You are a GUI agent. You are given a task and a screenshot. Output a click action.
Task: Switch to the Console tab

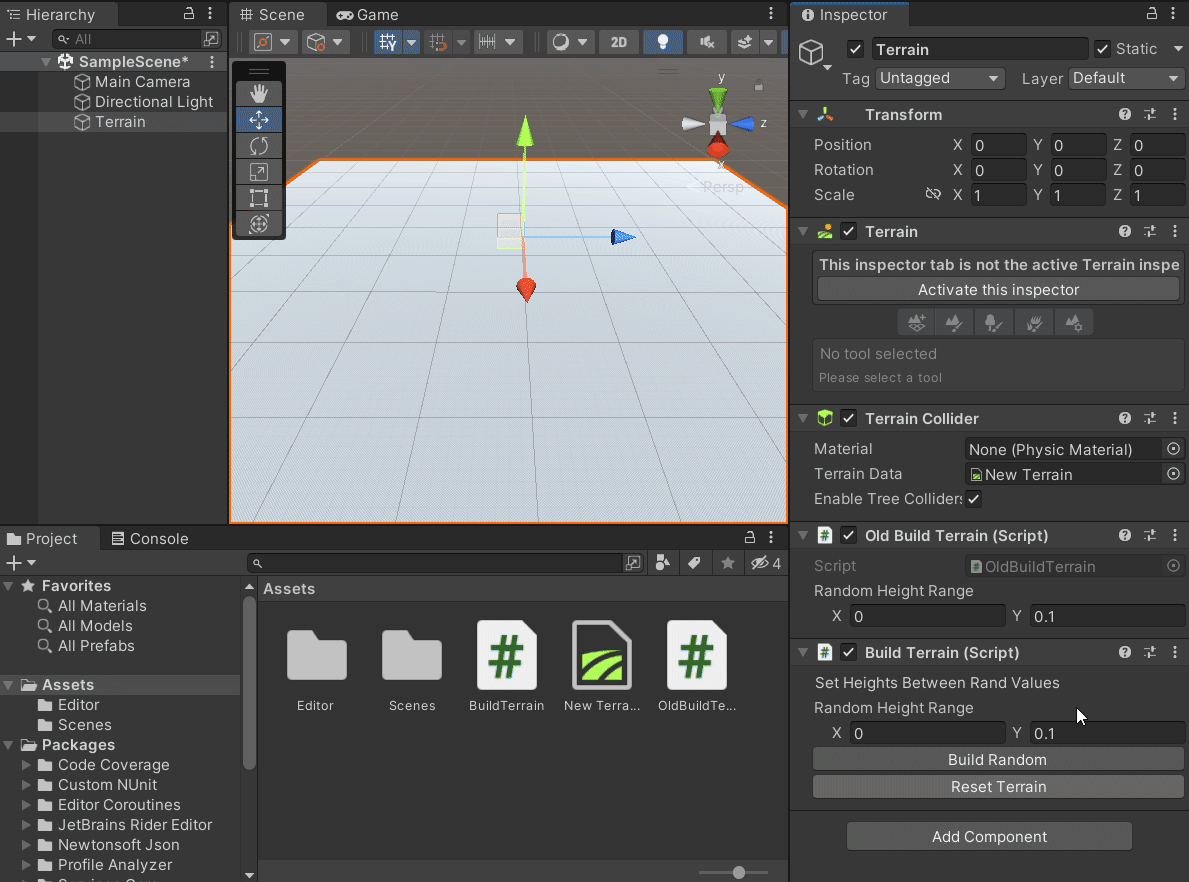coord(150,538)
